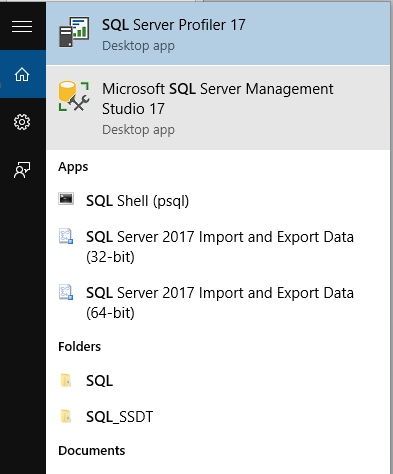This screenshot has height=474, width=393.
Task: Click the SQL folder icon
Action: tap(66, 380)
